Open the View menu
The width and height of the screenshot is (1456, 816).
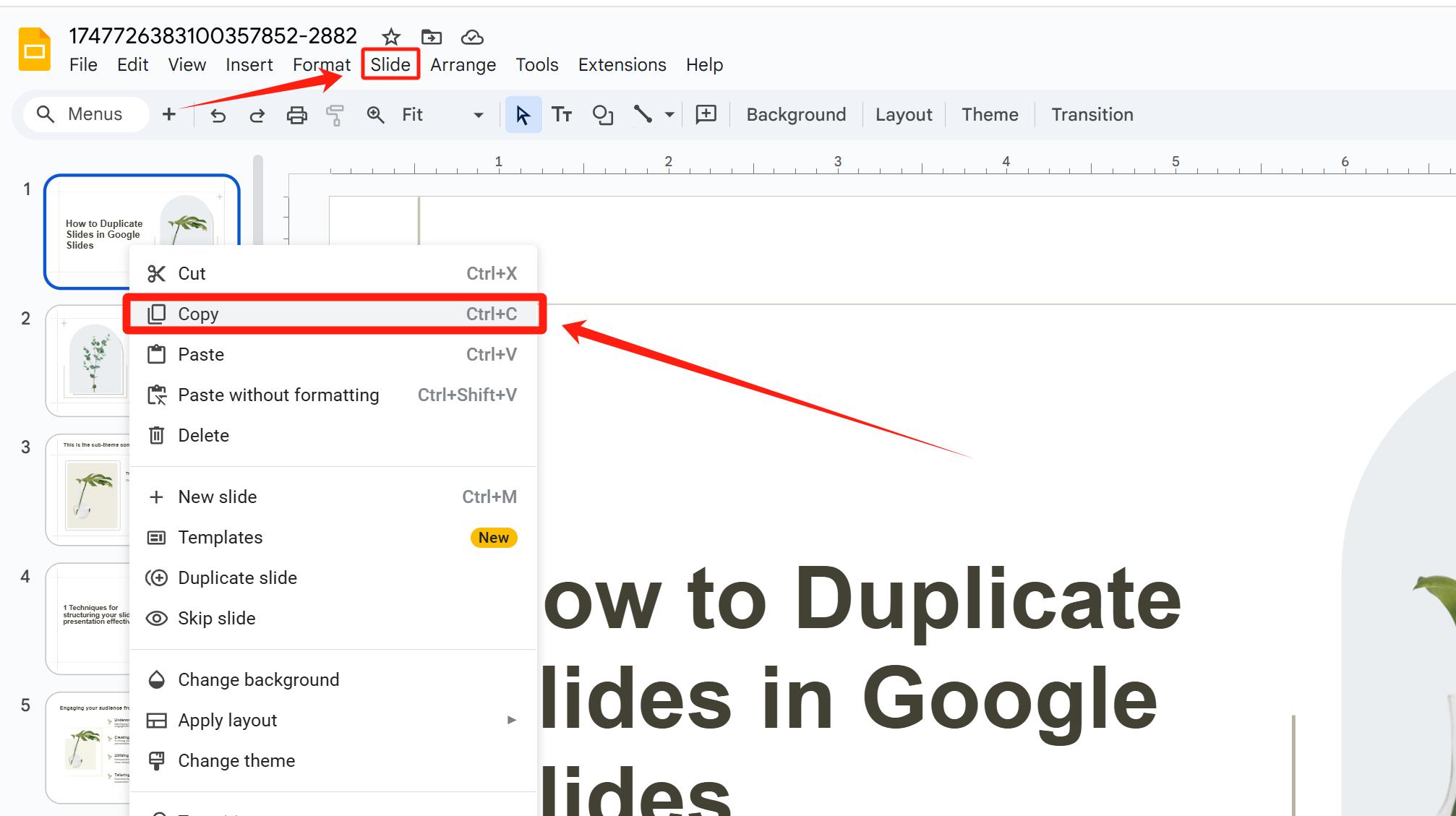[x=187, y=65]
